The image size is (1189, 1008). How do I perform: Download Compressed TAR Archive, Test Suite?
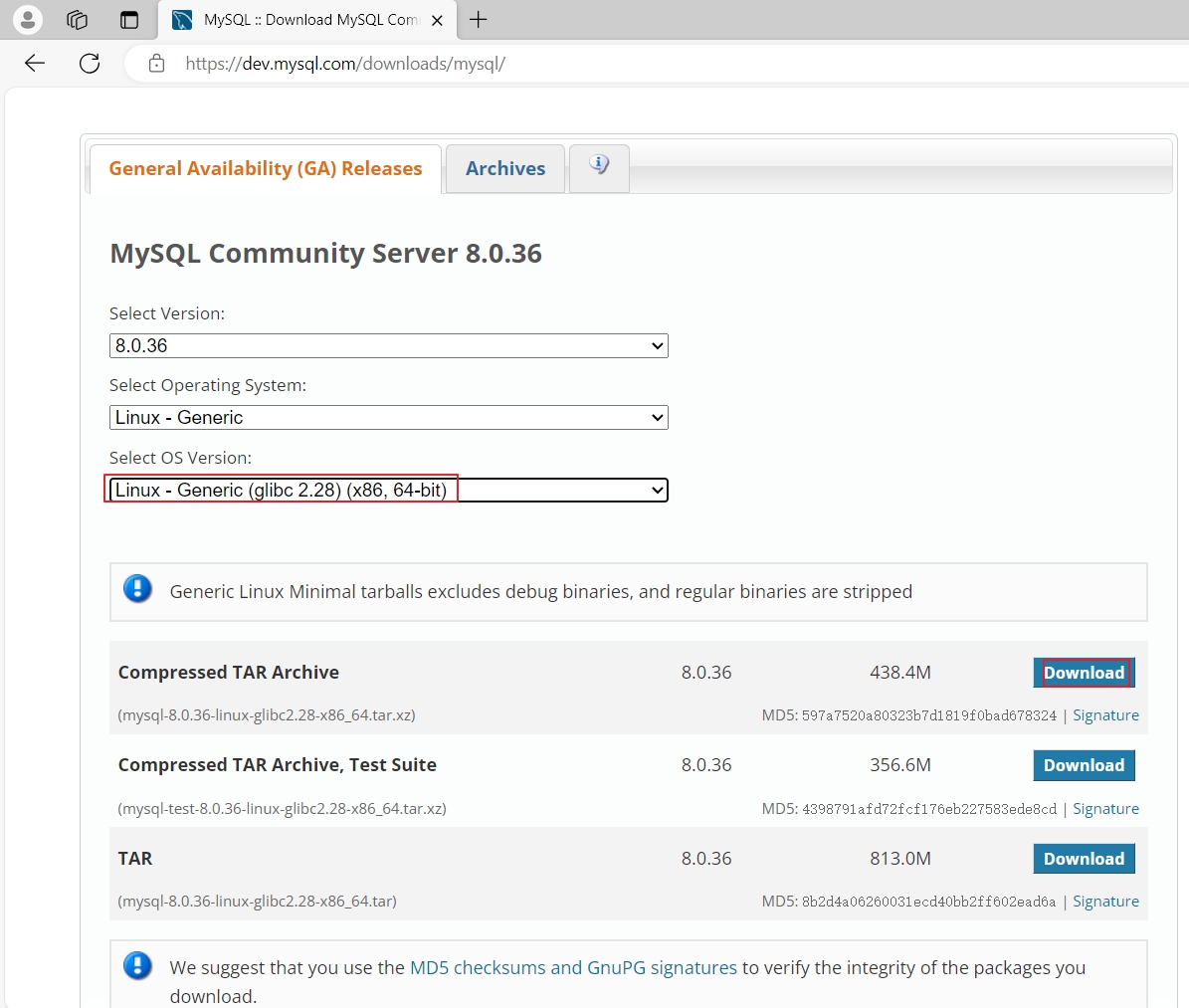pyautogui.click(x=1085, y=765)
